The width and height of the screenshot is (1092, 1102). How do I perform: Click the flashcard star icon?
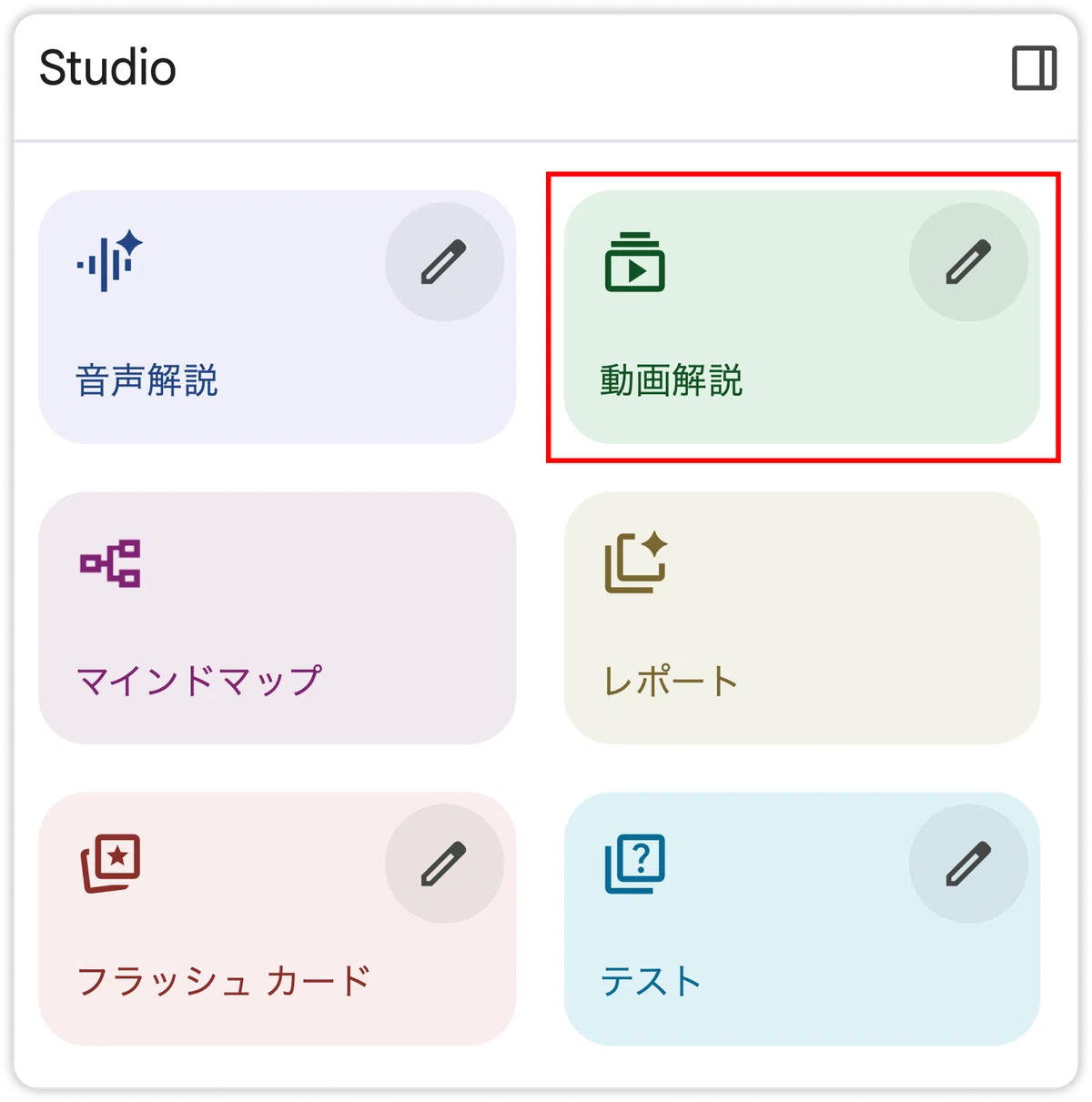110,863
